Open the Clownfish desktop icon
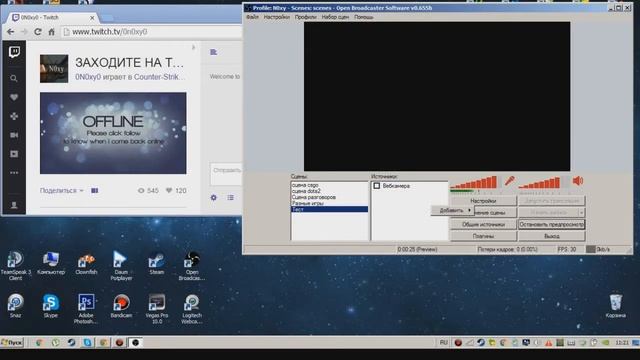Screen dimensions: 640x360 click(86, 263)
